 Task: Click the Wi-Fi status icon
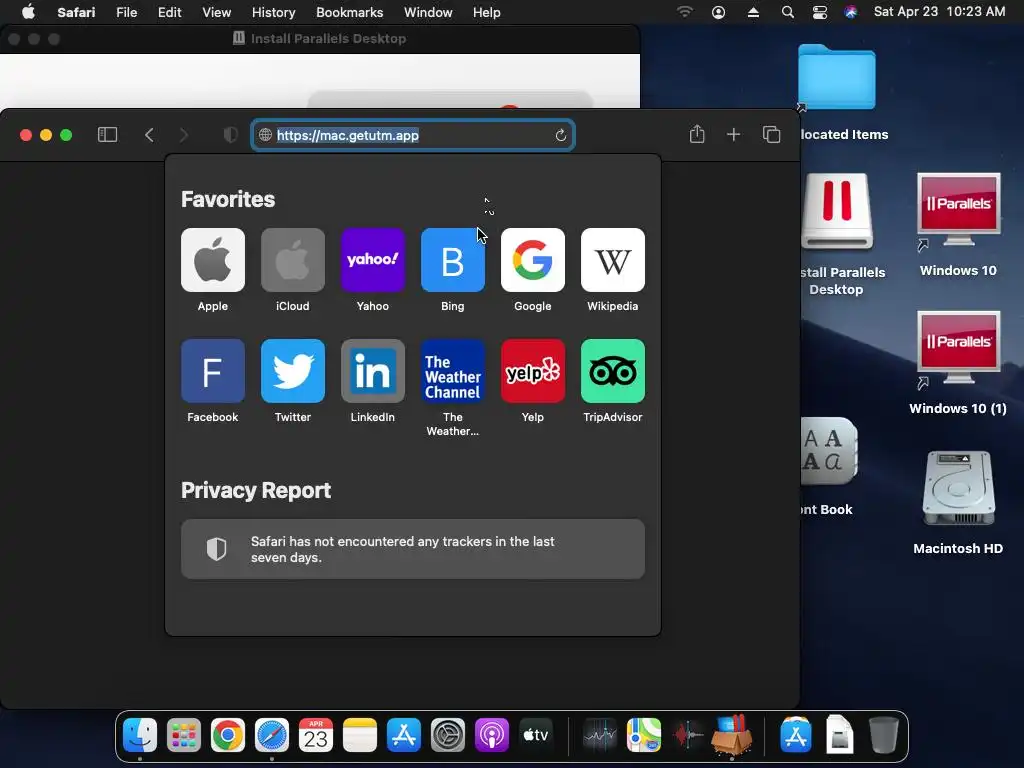click(x=684, y=12)
